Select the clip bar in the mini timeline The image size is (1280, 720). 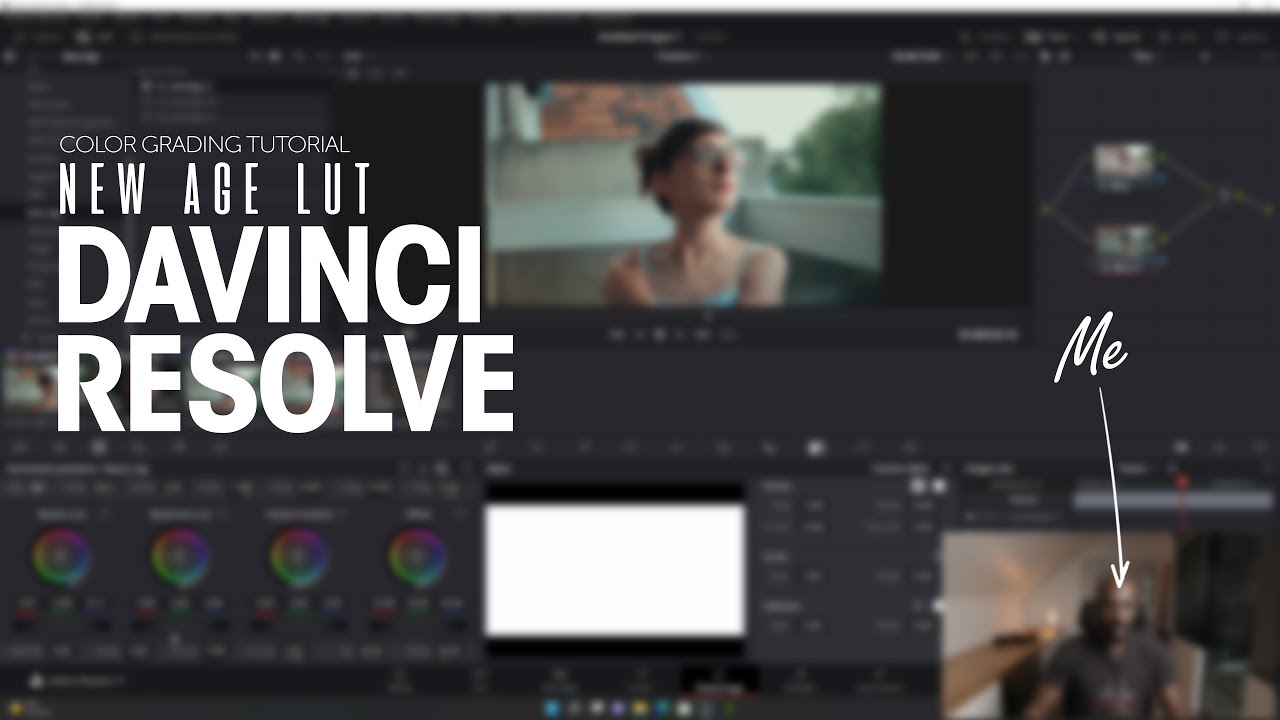(1174, 501)
